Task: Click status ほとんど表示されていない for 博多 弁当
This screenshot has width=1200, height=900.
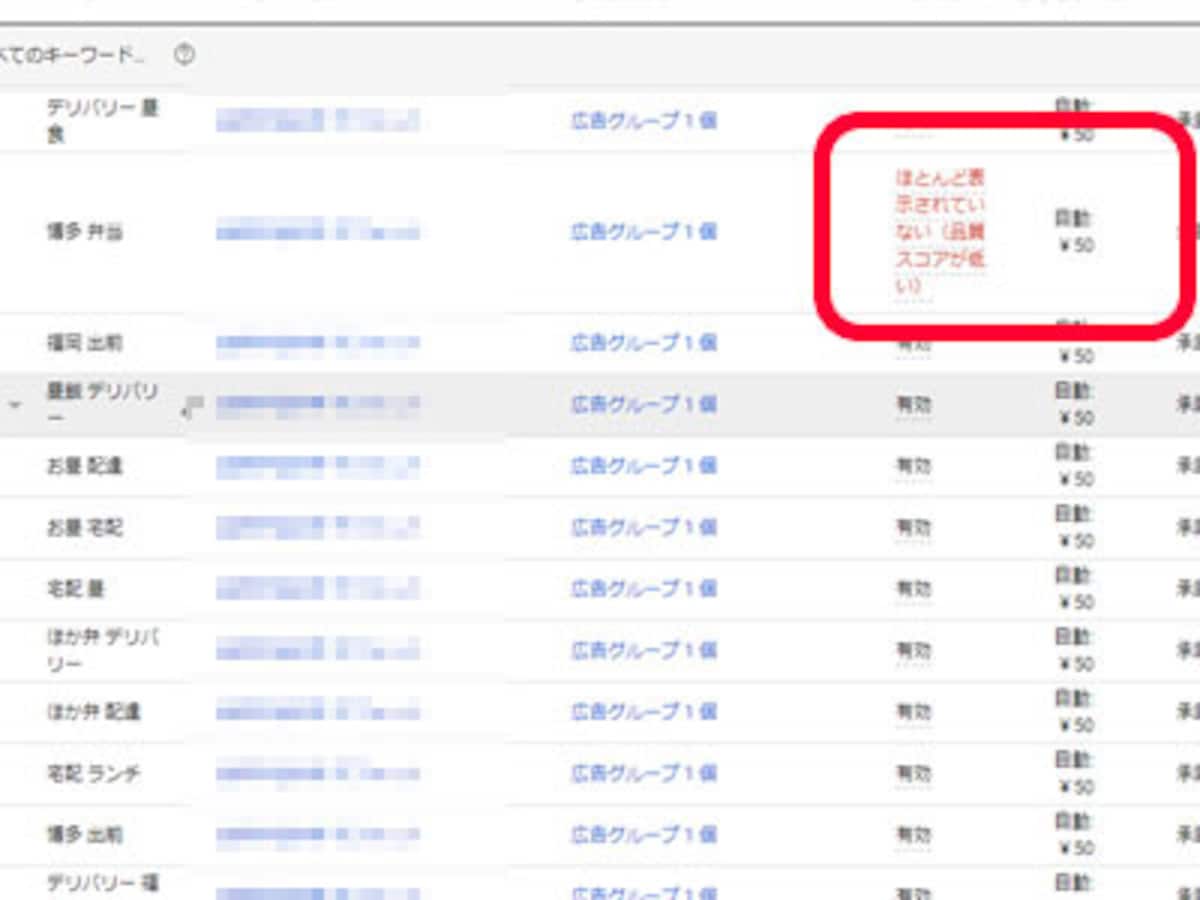Action: [940, 232]
